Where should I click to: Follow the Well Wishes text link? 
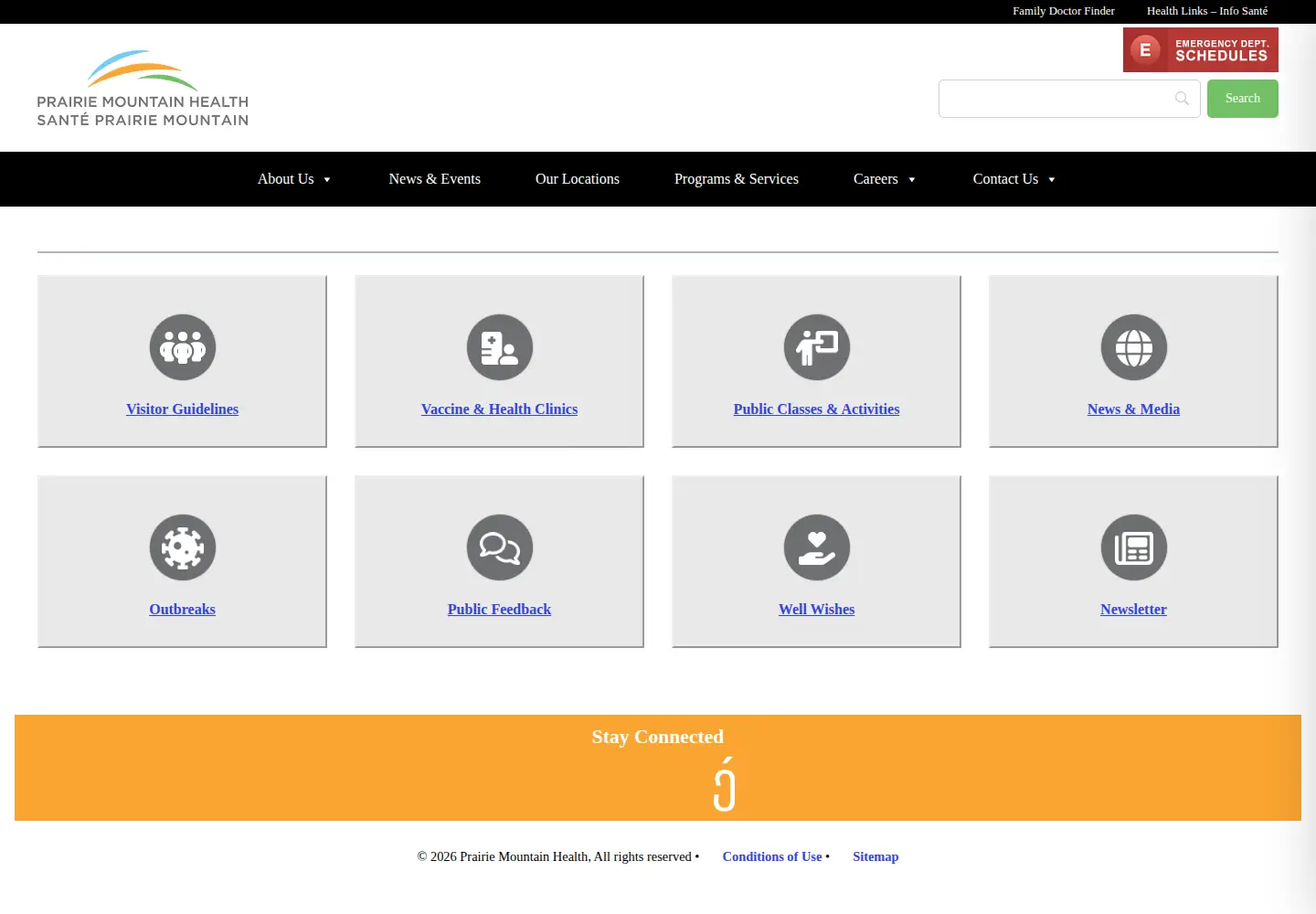click(817, 610)
